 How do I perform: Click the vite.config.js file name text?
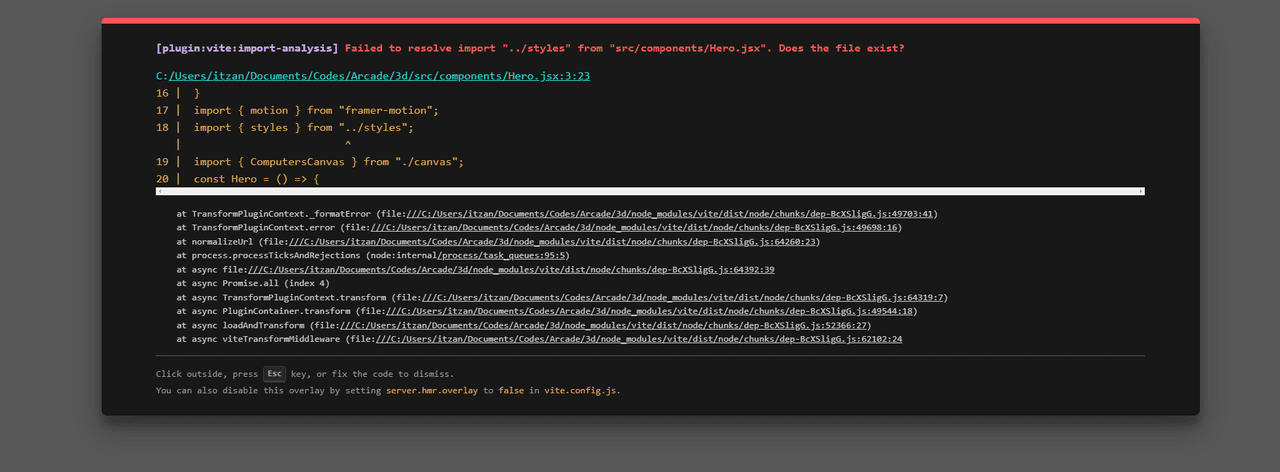click(x=582, y=390)
